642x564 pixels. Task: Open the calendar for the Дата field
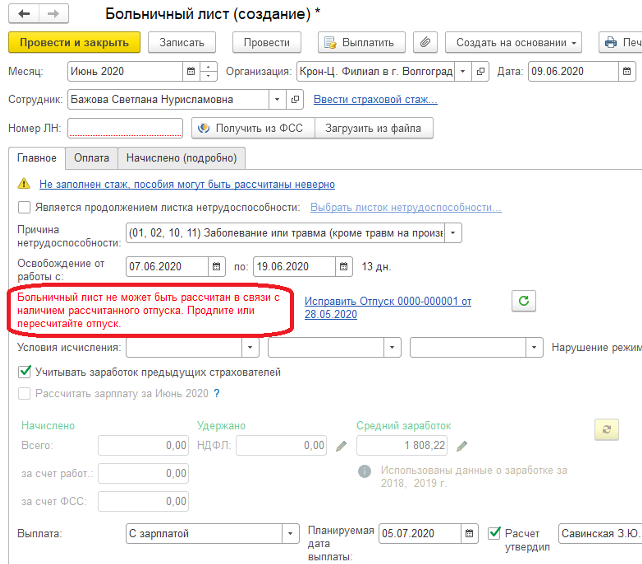627,71
